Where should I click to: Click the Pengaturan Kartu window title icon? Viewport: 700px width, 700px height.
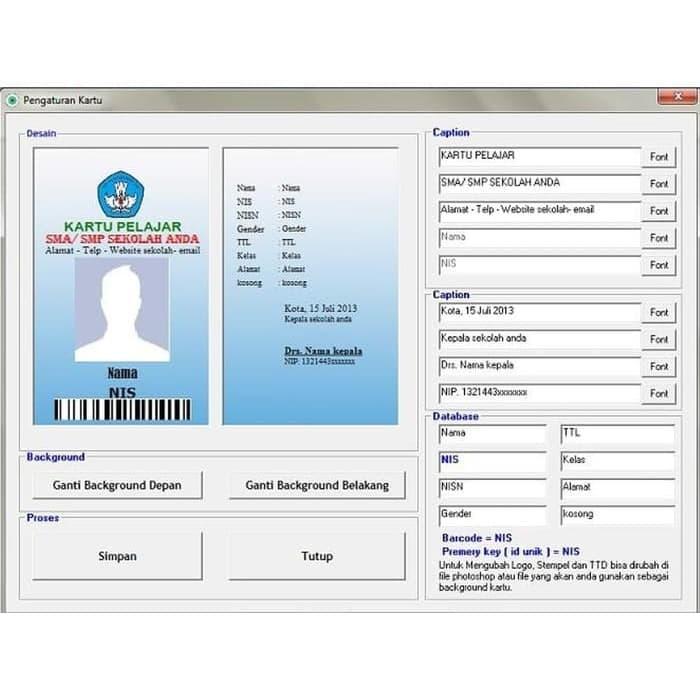[12, 100]
